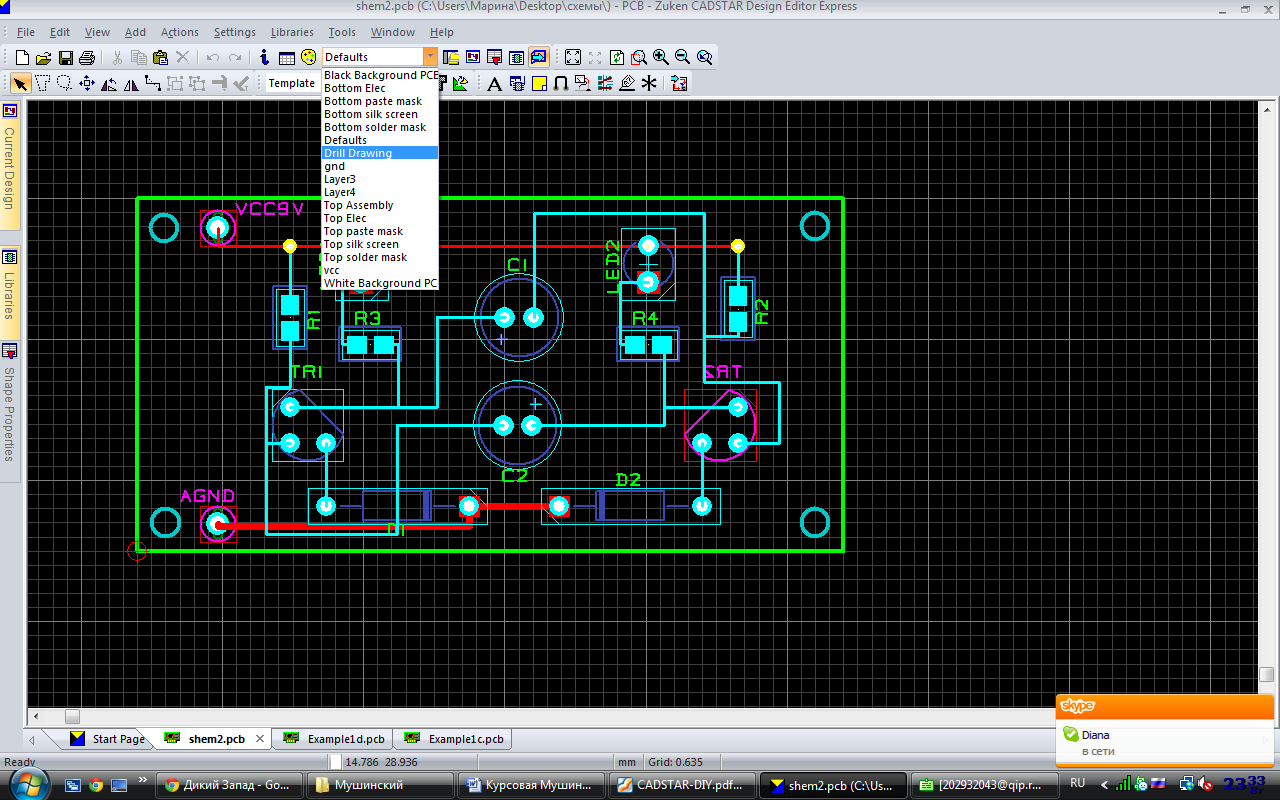Viewport: 1280px width, 800px height.
Task: Click the AGND net label
Action: click(x=208, y=496)
